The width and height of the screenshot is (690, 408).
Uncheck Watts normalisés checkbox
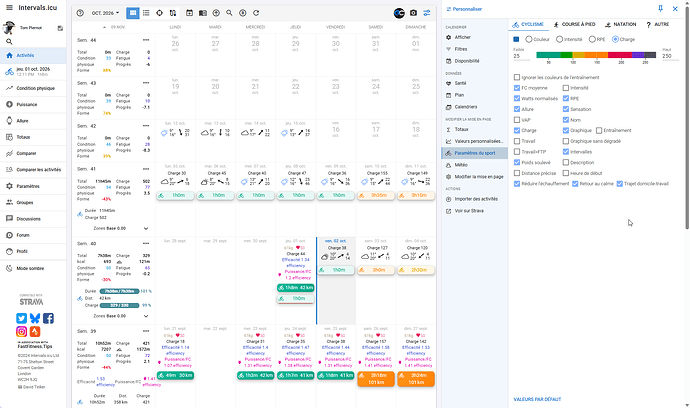tap(517, 98)
